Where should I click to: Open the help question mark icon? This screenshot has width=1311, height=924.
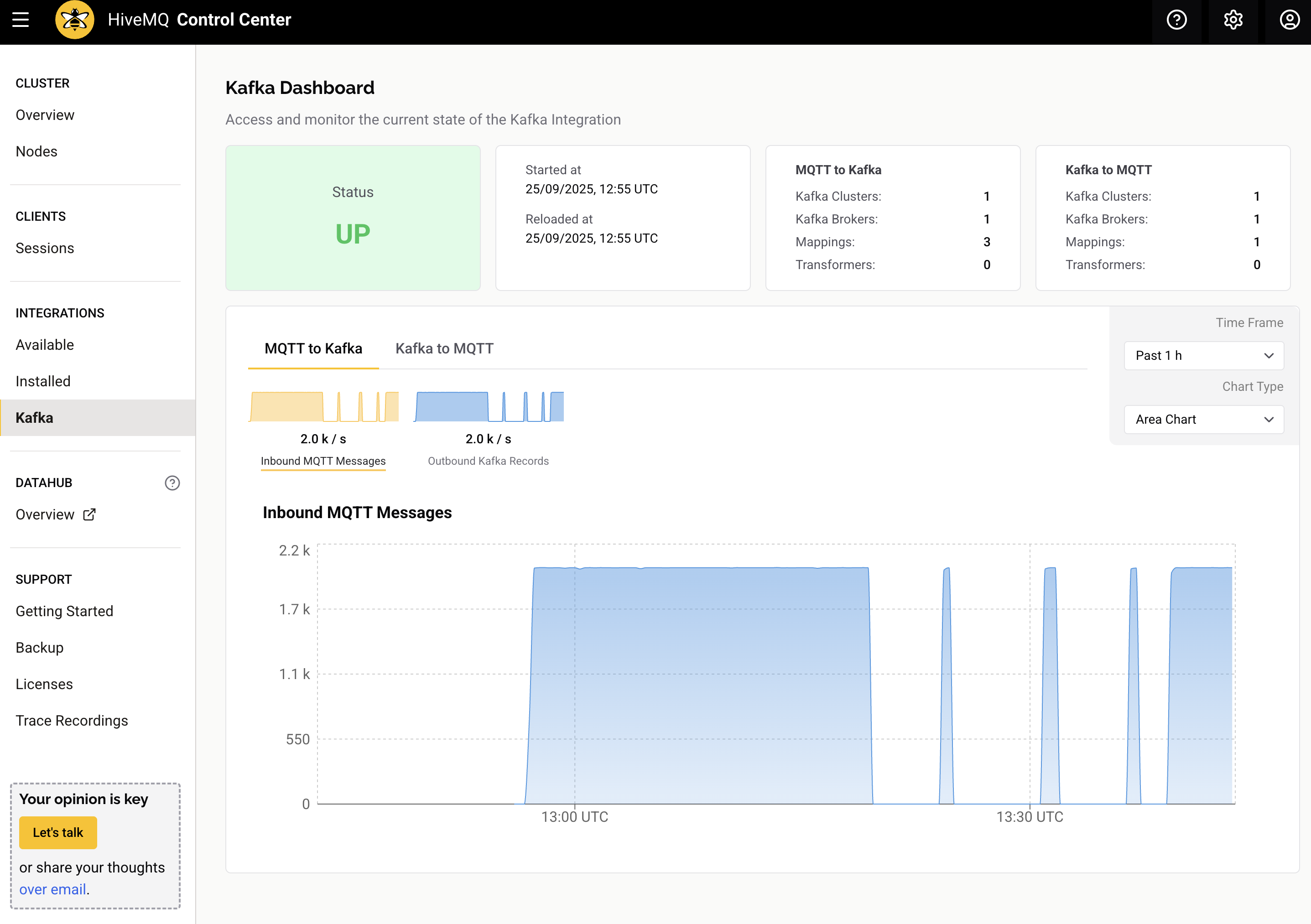click(1176, 20)
